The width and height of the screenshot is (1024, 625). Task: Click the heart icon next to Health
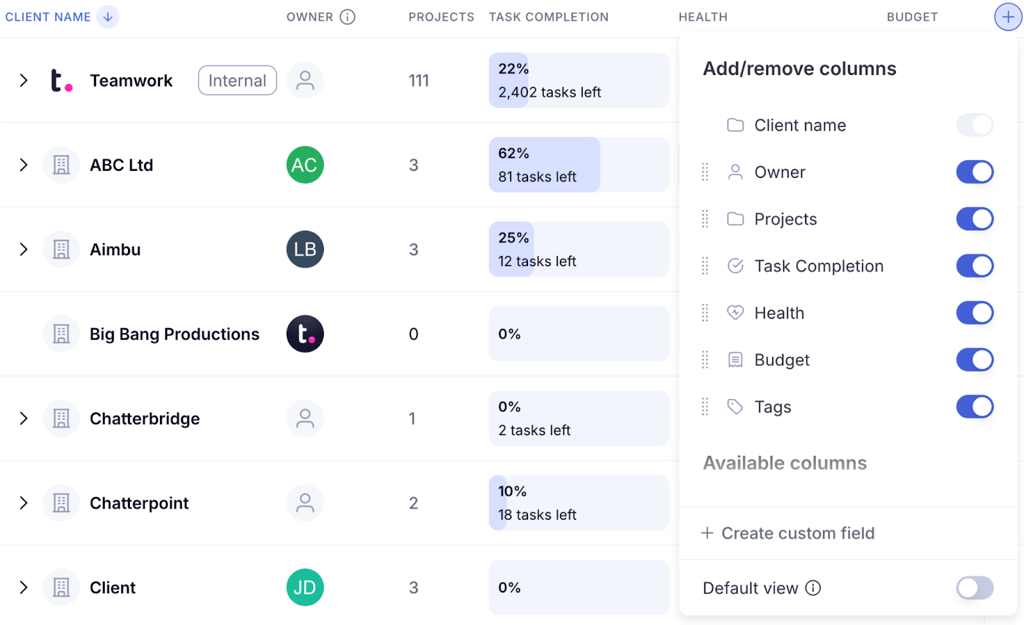click(735, 312)
